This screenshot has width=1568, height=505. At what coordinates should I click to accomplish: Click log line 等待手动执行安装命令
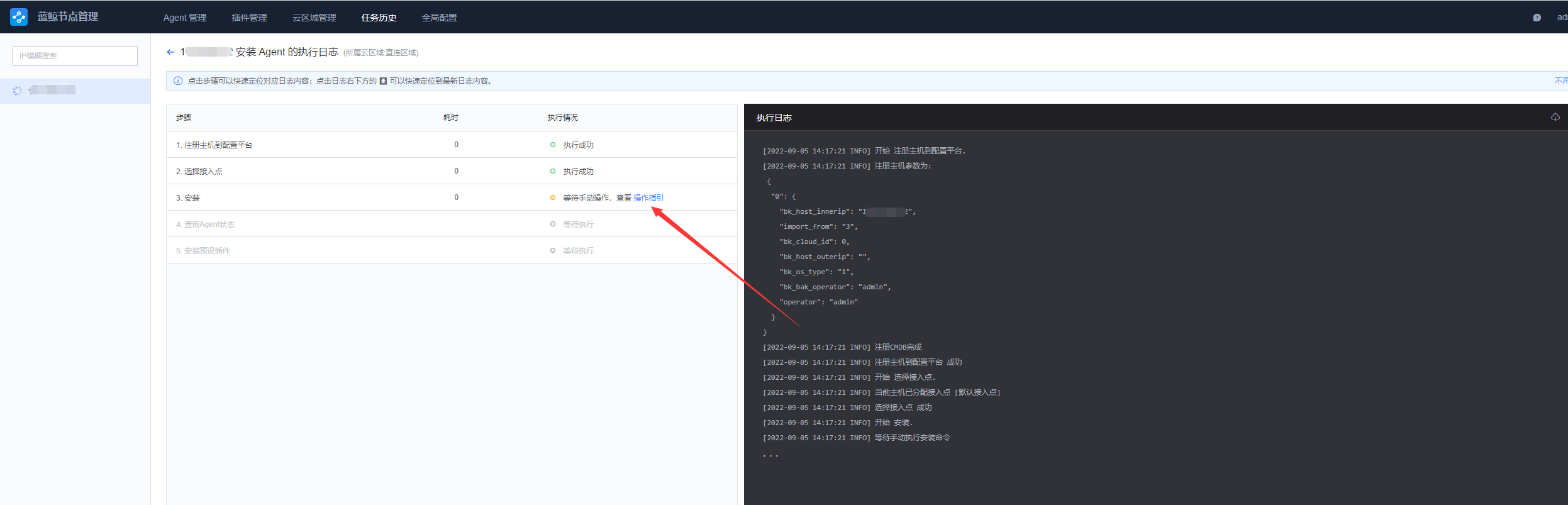[x=857, y=438]
